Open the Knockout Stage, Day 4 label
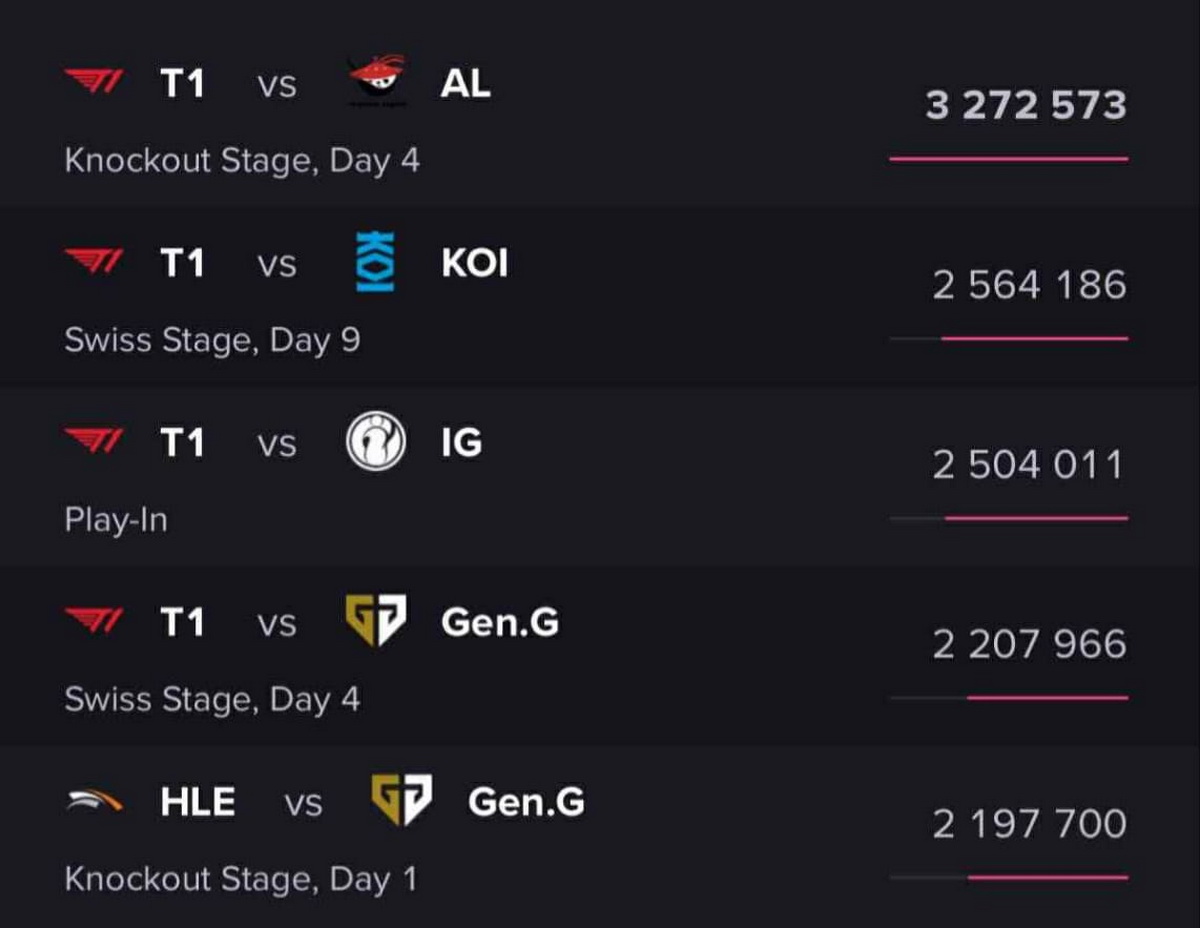The image size is (1200, 928). point(242,160)
